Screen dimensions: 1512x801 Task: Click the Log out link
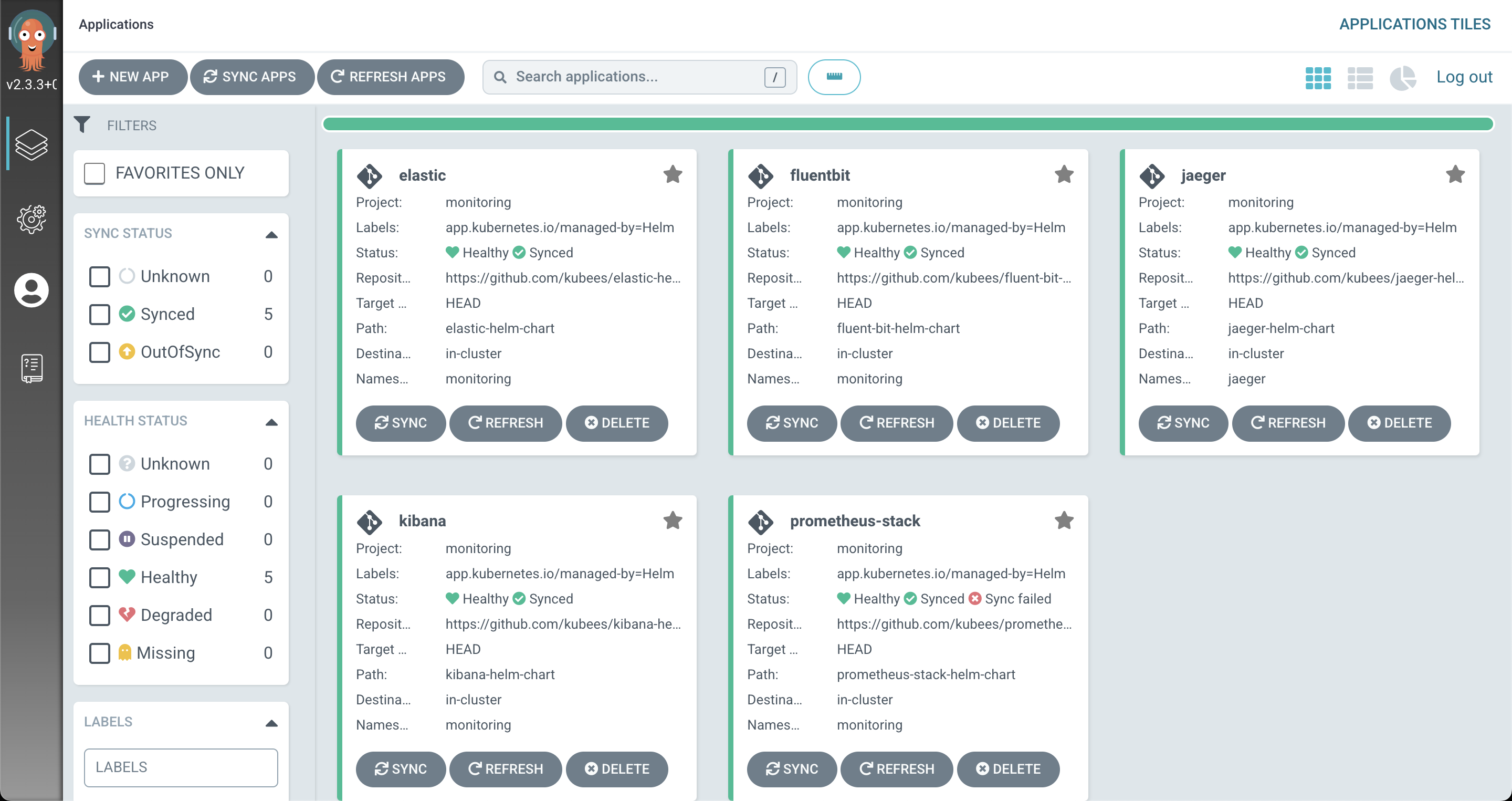[x=1464, y=77]
